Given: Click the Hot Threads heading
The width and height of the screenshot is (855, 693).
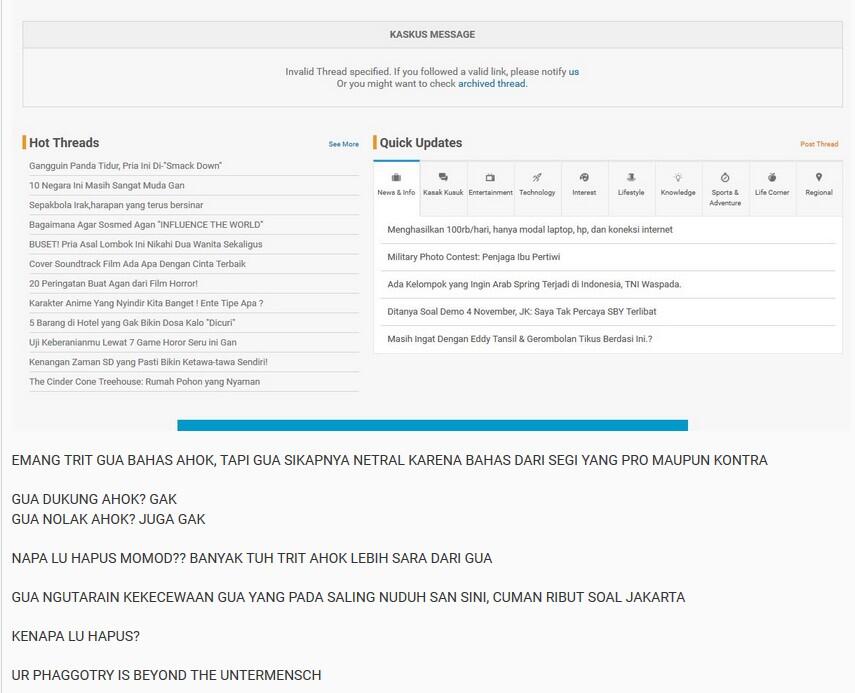Looking at the screenshot, I should [x=64, y=143].
